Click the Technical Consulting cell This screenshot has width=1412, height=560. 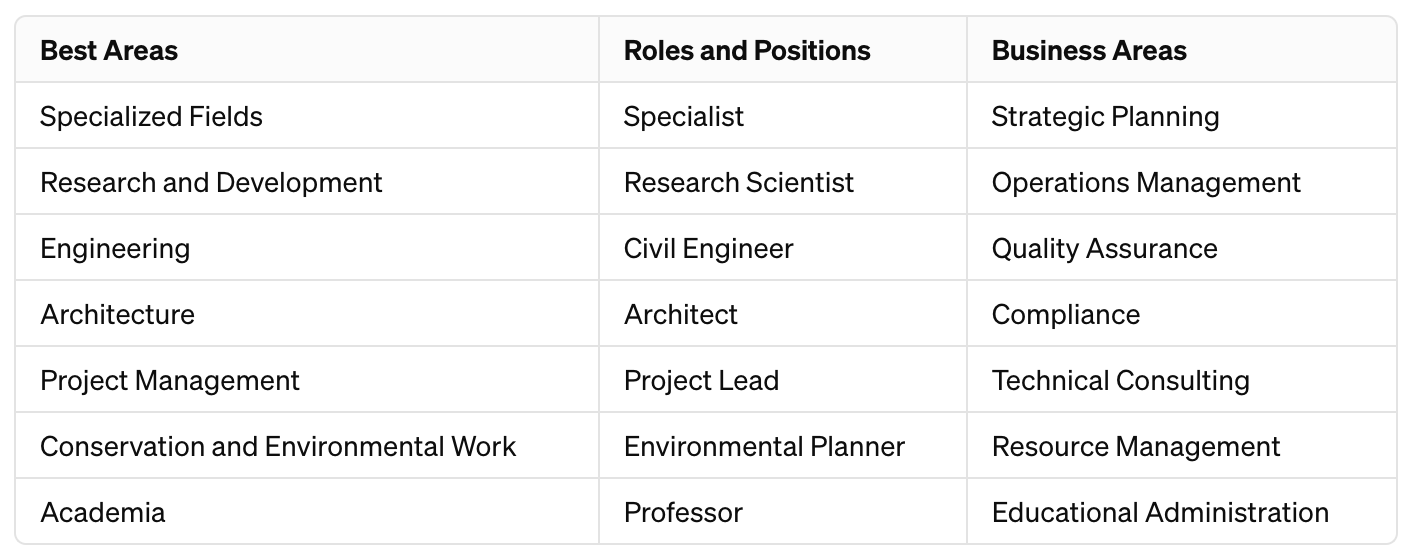1120,381
